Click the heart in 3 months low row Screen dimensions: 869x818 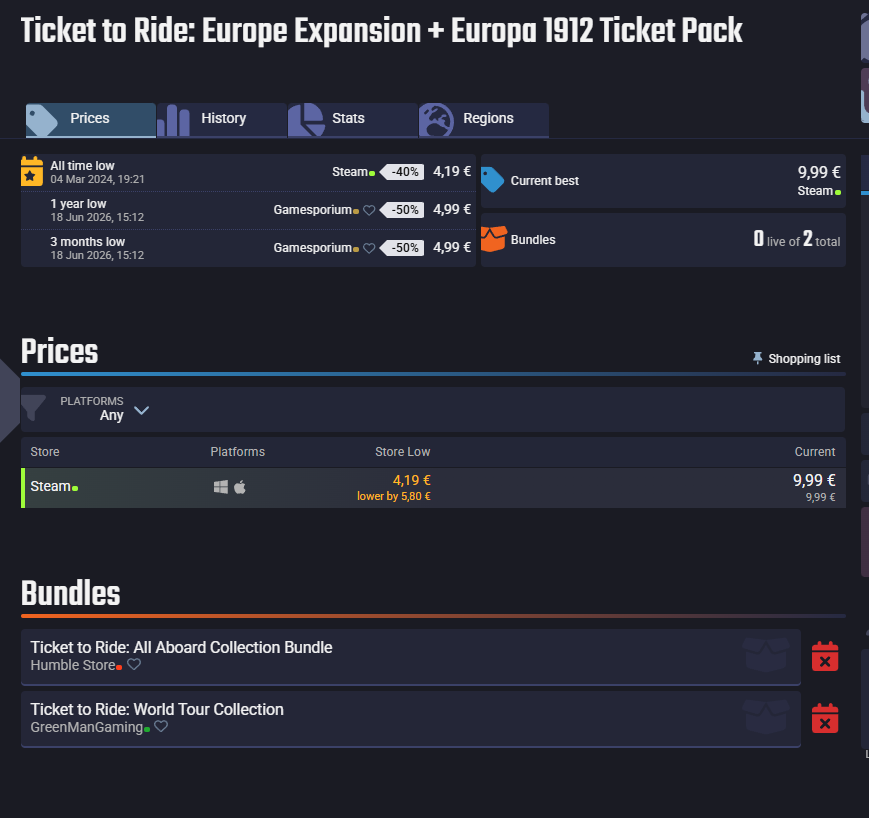click(369, 248)
